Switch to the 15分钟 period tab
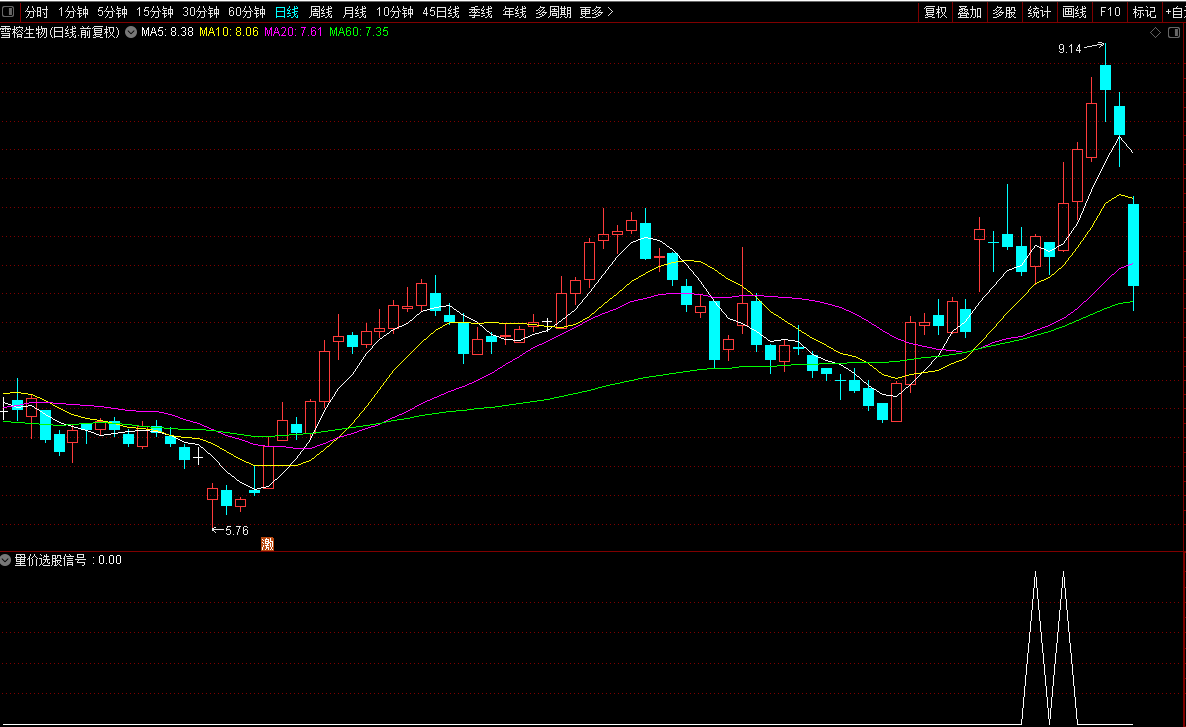Screen dimensions: 1186x727 [x=154, y=12]
